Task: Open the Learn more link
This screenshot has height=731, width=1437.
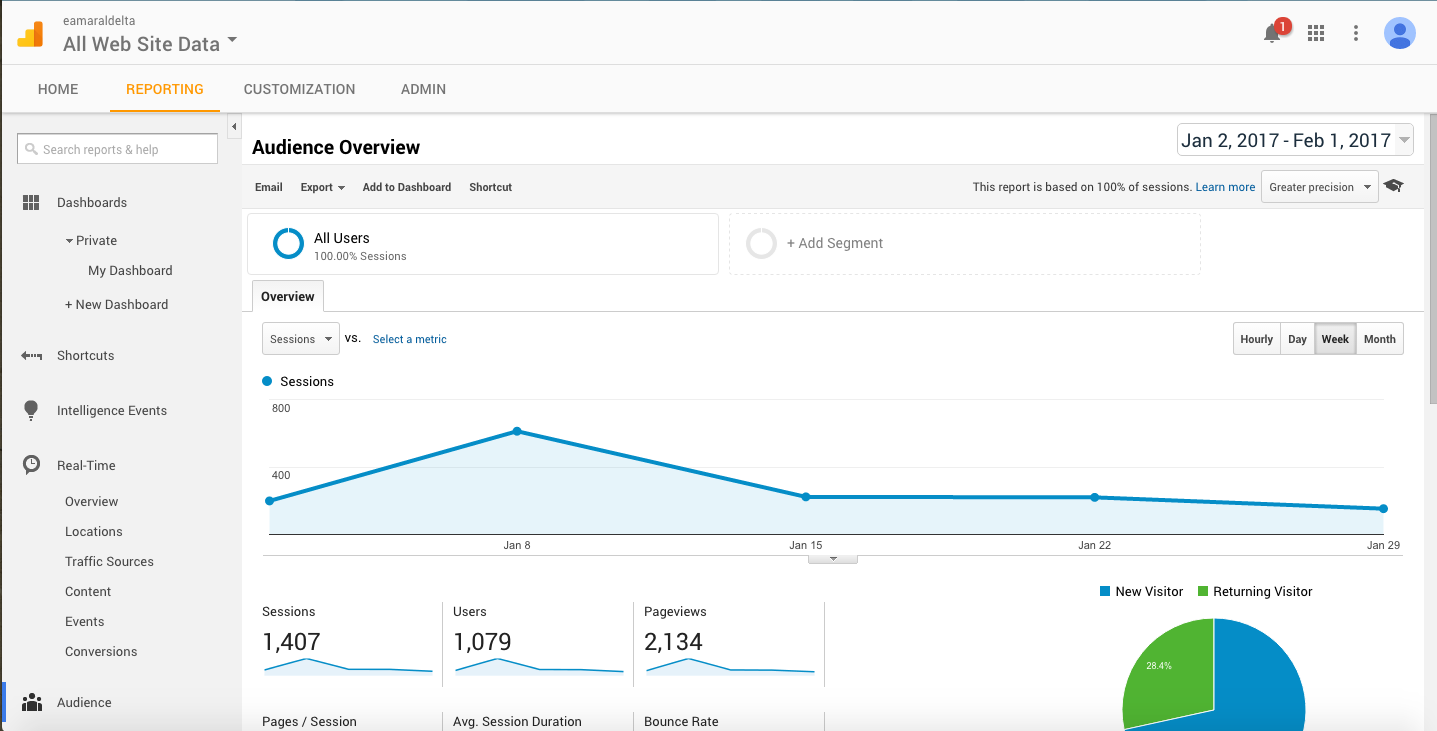Action: click(1225, 187)
